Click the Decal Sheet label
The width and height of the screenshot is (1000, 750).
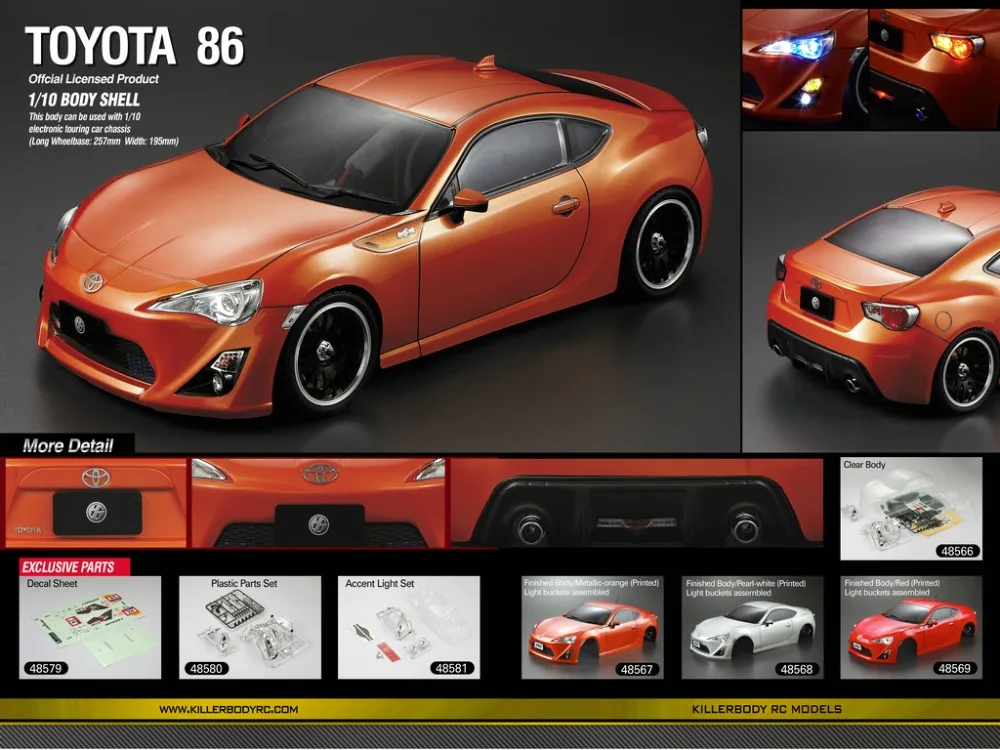coord(52,584)
